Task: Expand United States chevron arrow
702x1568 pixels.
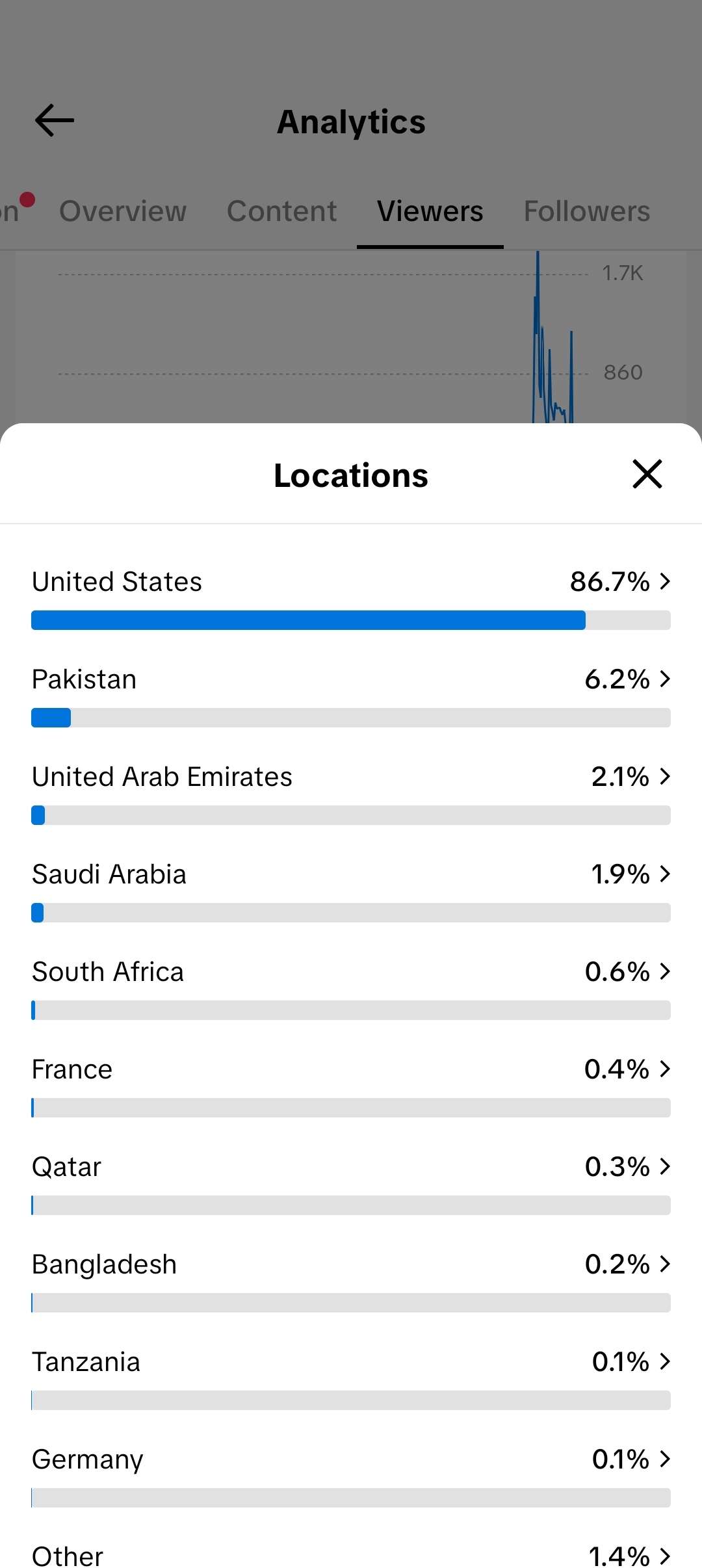Action: [664, 581]
